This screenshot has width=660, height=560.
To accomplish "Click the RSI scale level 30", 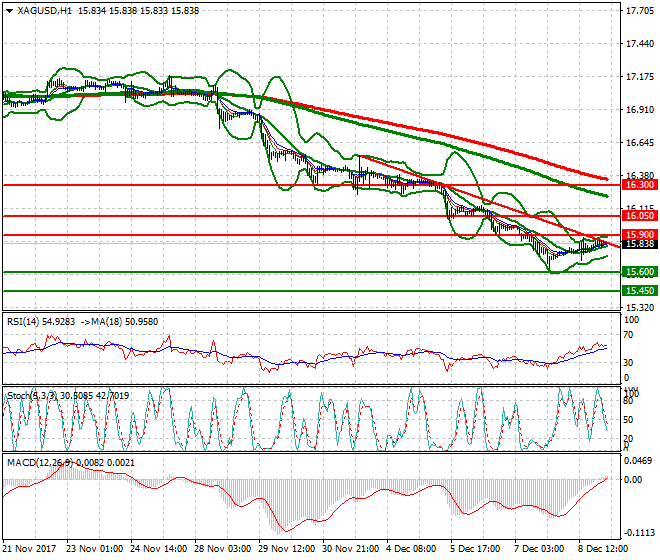I will click(x=628, y=363).
